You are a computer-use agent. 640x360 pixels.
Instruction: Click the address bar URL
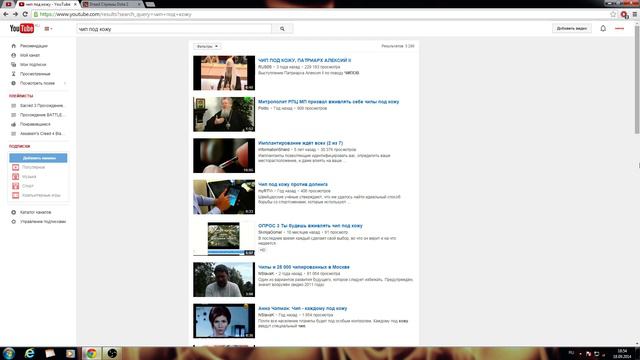point(116,14)
